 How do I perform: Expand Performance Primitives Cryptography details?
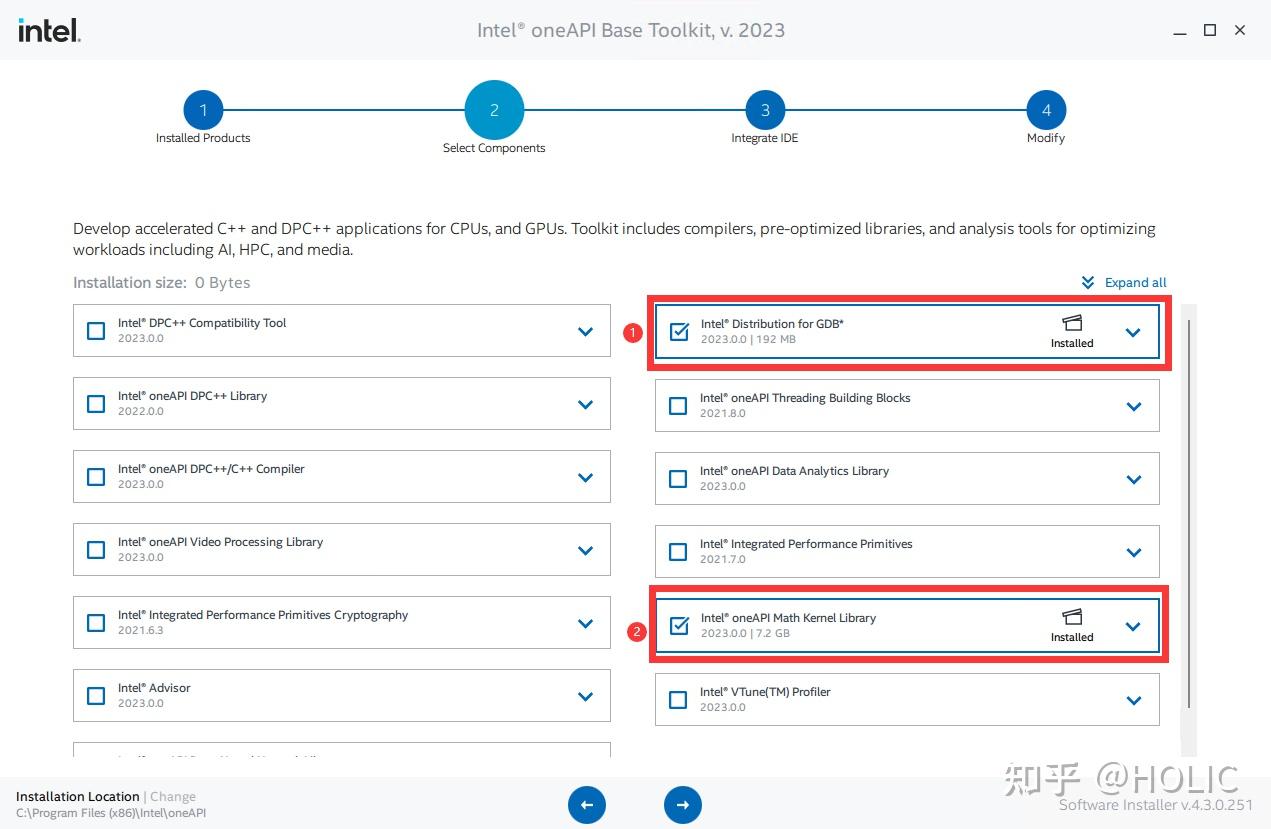tap(585, 624)
